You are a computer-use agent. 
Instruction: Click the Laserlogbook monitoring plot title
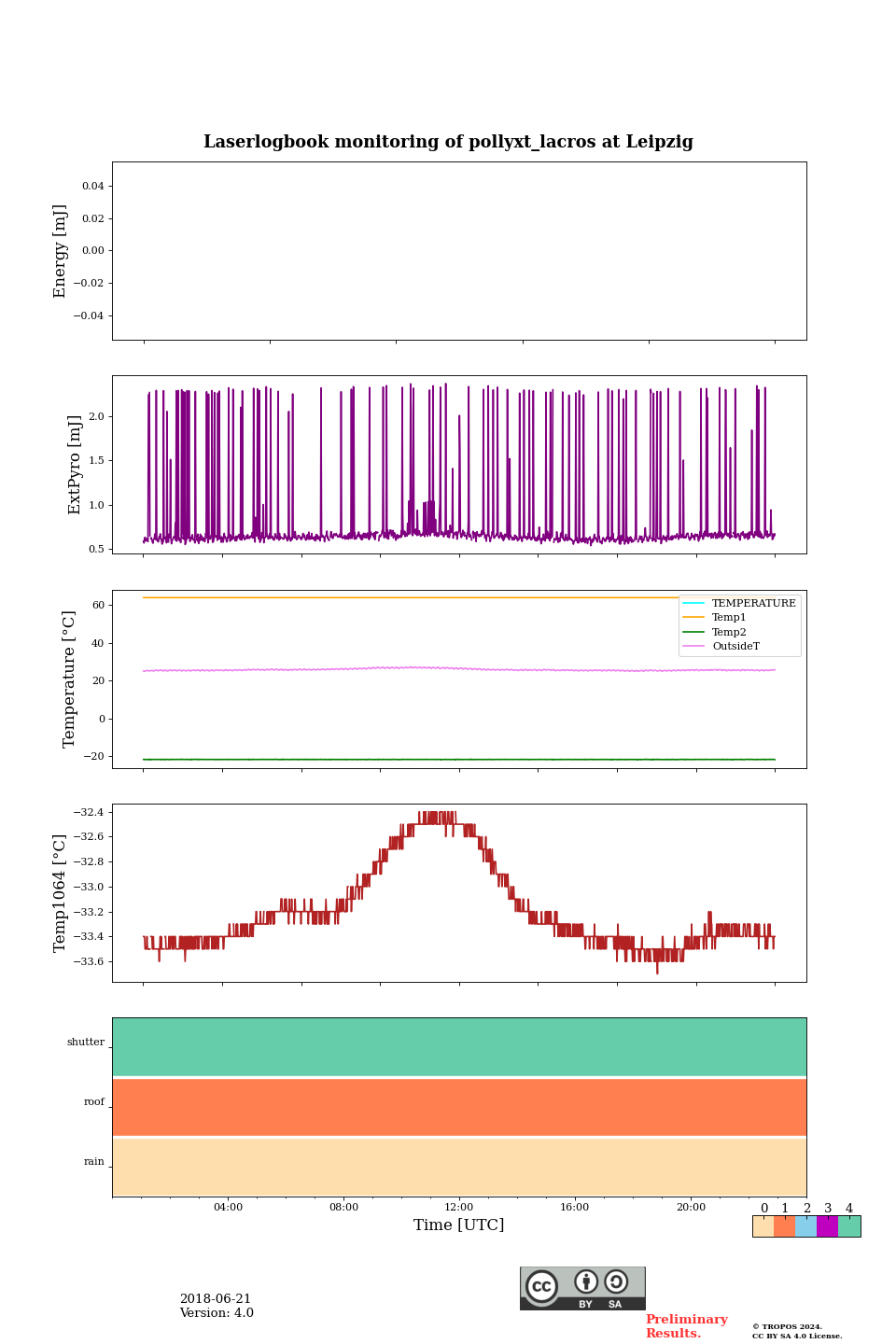(x=448, y=142)
